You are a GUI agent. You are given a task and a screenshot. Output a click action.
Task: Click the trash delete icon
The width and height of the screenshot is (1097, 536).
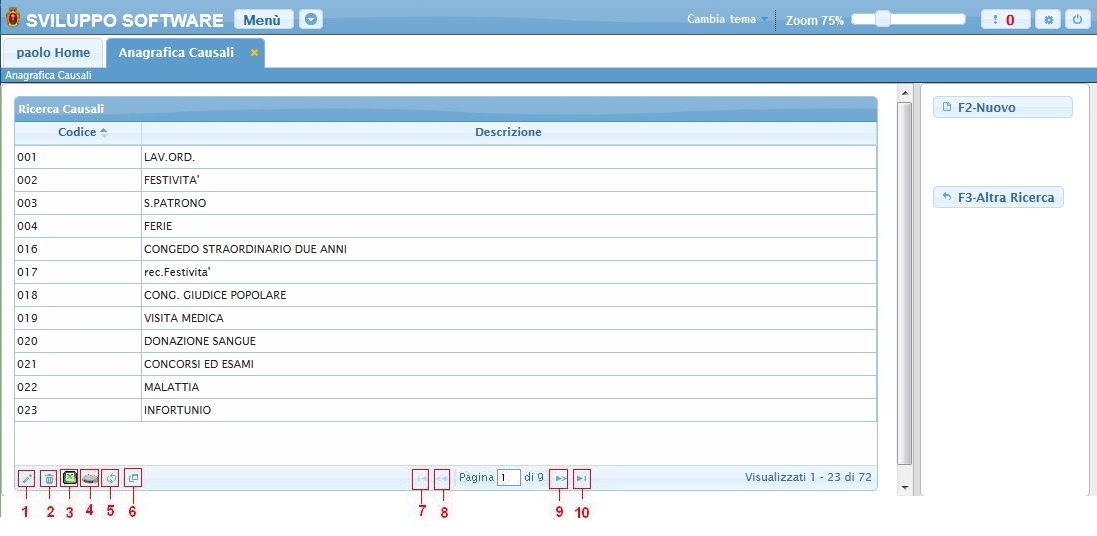coord(48,479)
